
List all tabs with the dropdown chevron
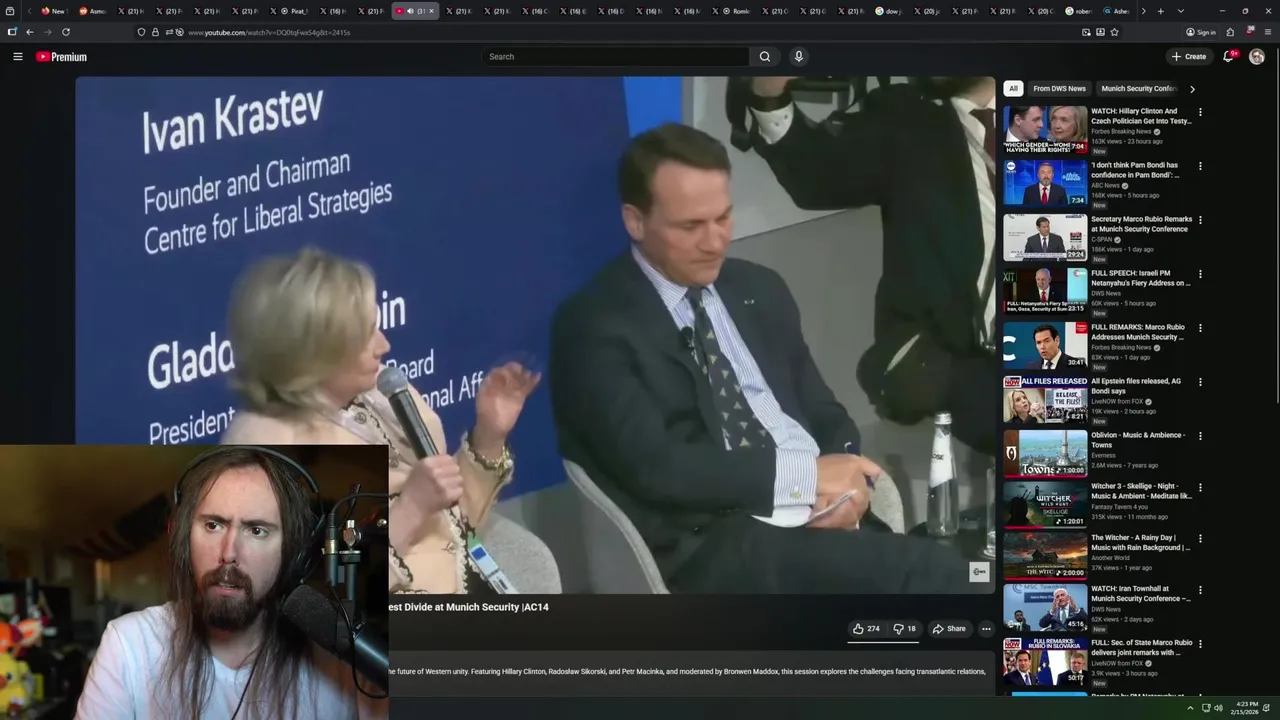point(1179,11)
